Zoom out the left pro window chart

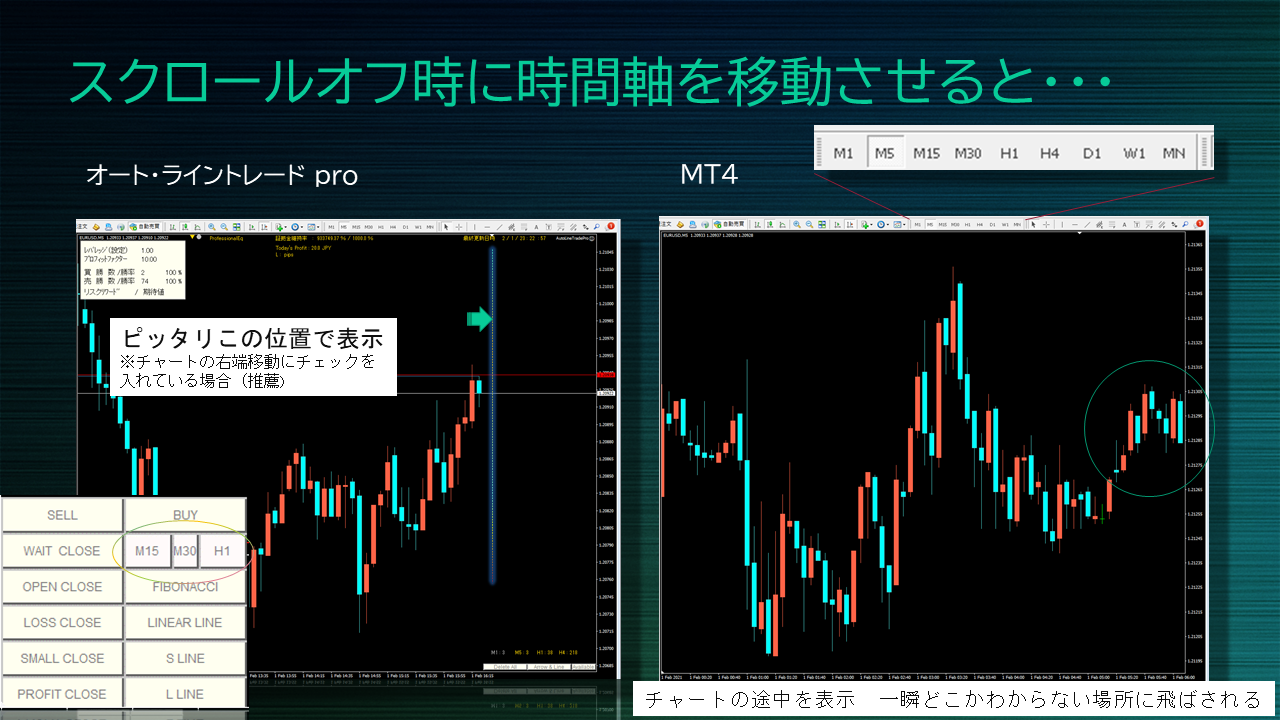(223, 227)
